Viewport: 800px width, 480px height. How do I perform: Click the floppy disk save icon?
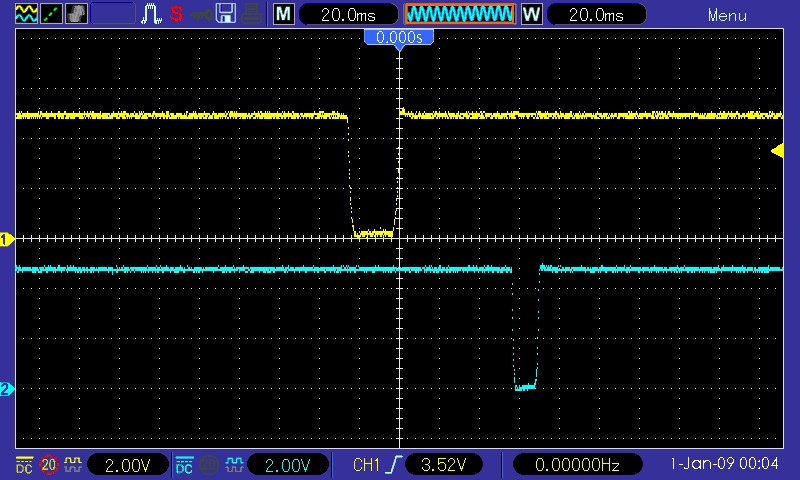coord(227,14)
